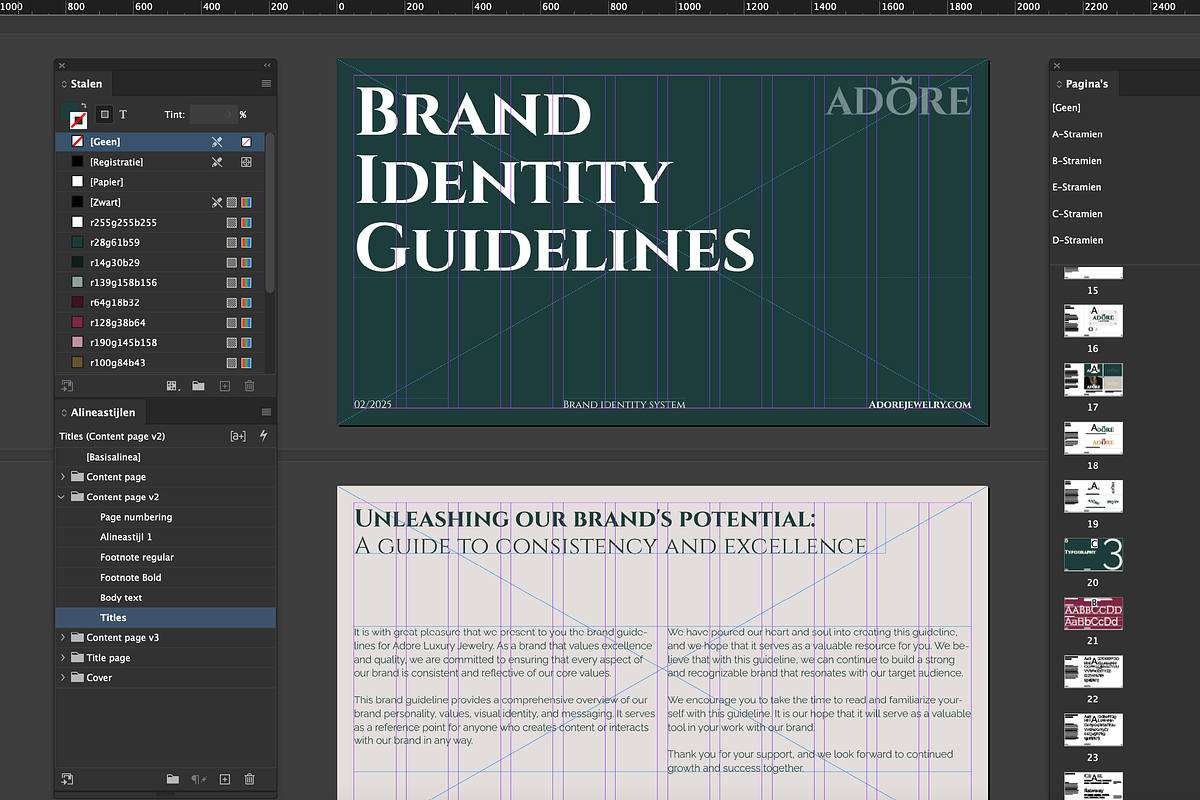Click non-editable pencil icon on [Zwart] row

tap(217, 202)
